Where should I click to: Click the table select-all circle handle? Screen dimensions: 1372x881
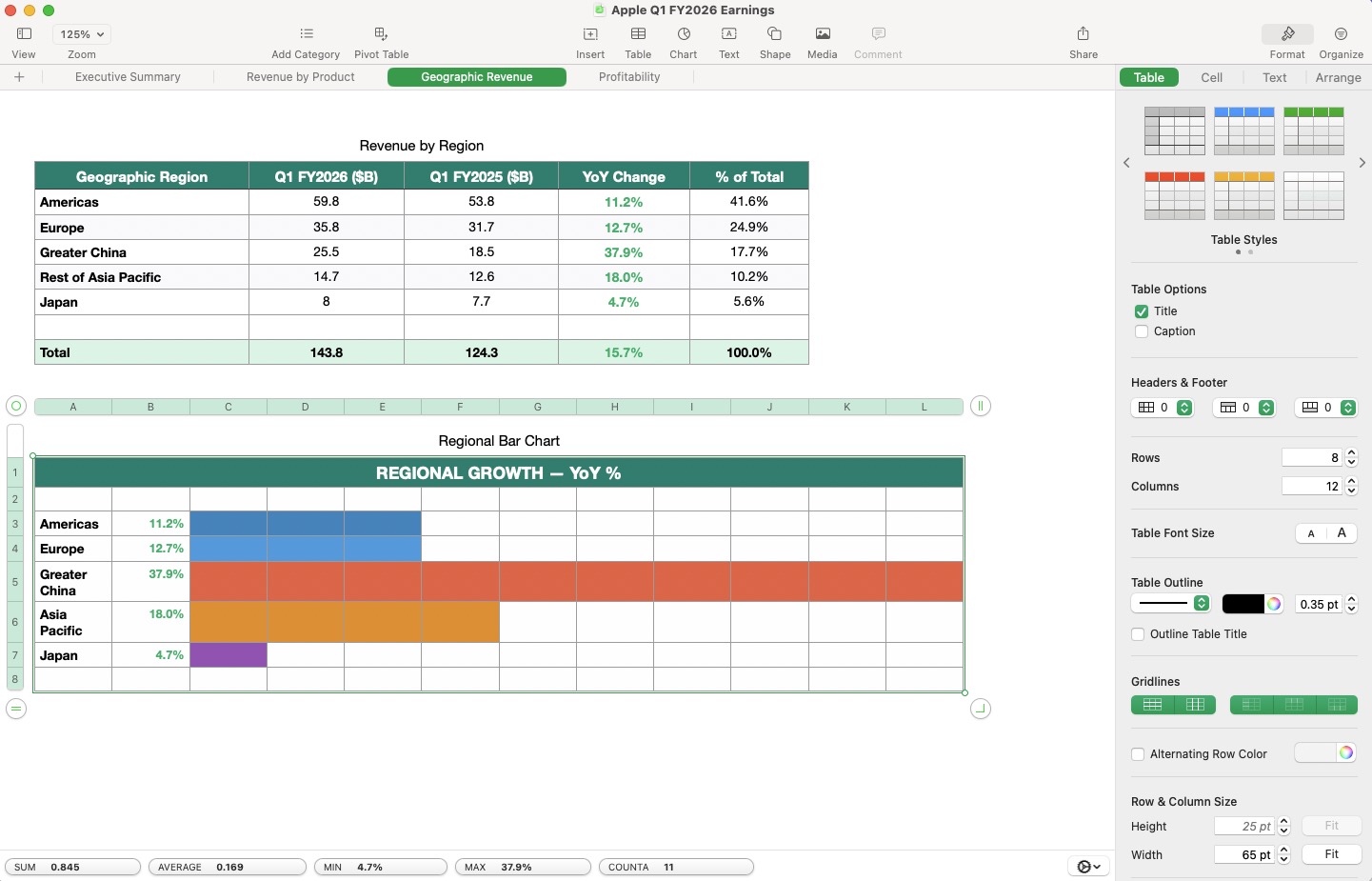point(15,407)
